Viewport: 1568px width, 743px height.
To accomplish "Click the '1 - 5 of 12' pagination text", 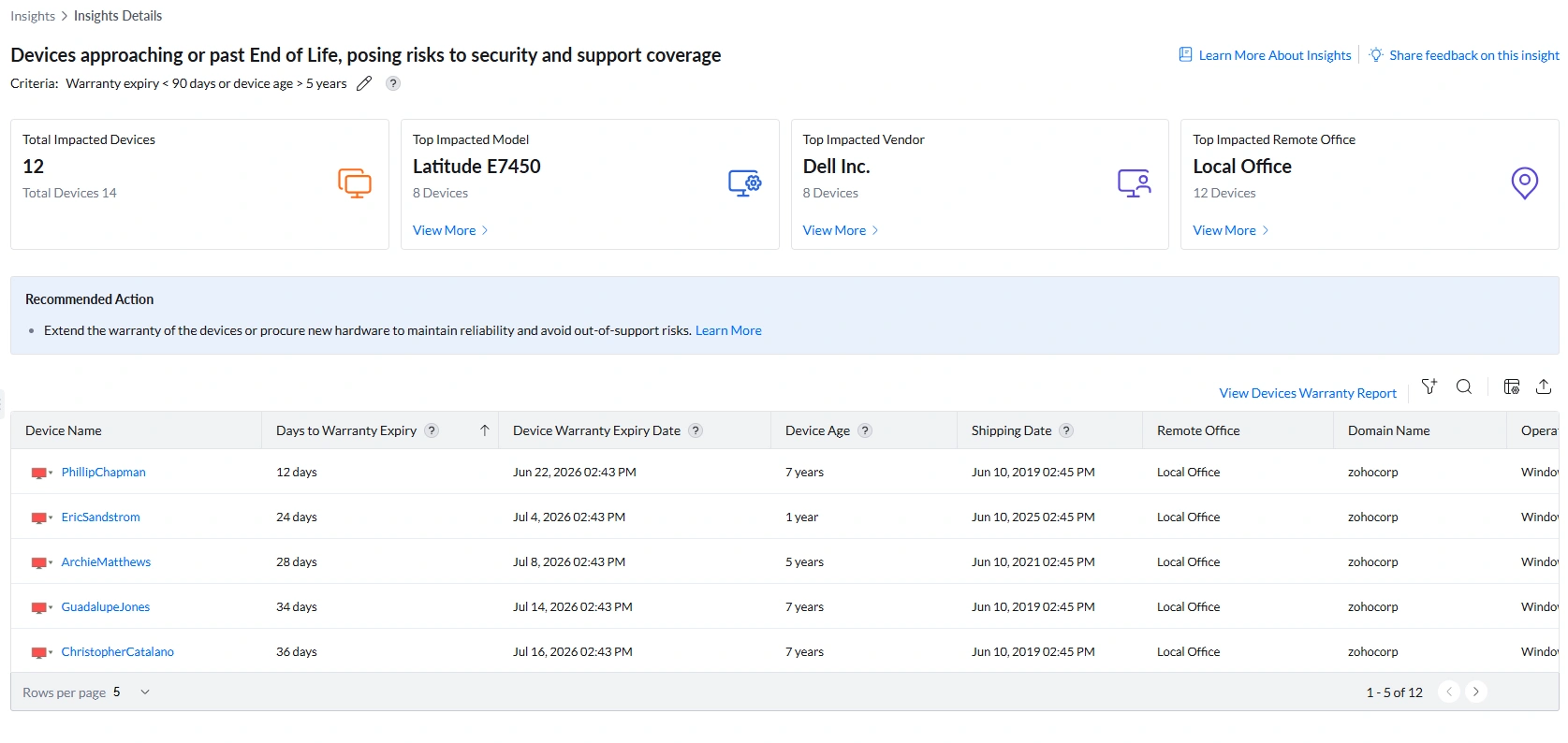I will 1394,692.
